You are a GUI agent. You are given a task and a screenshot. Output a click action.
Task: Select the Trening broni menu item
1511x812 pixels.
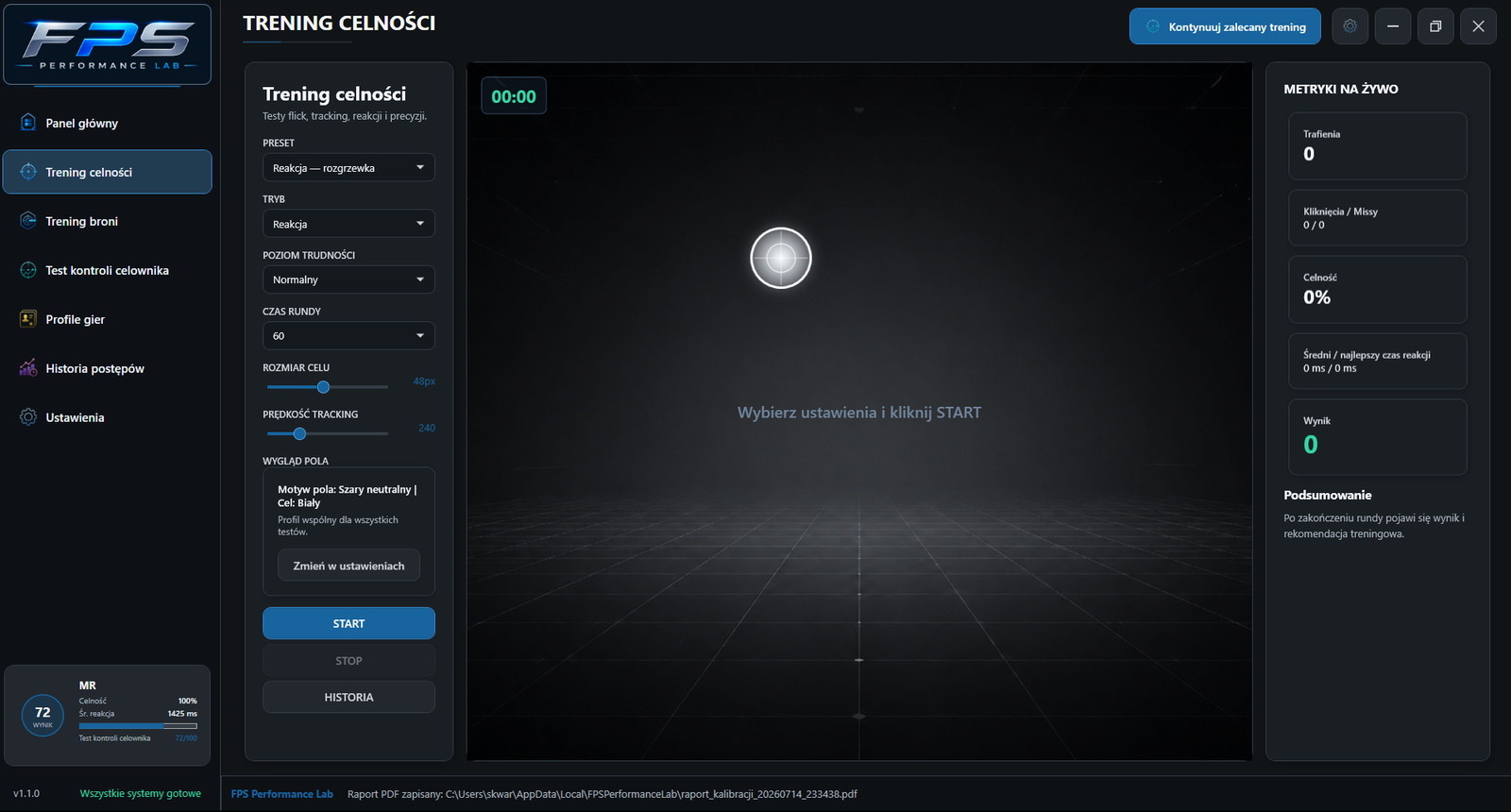(108, 221)
